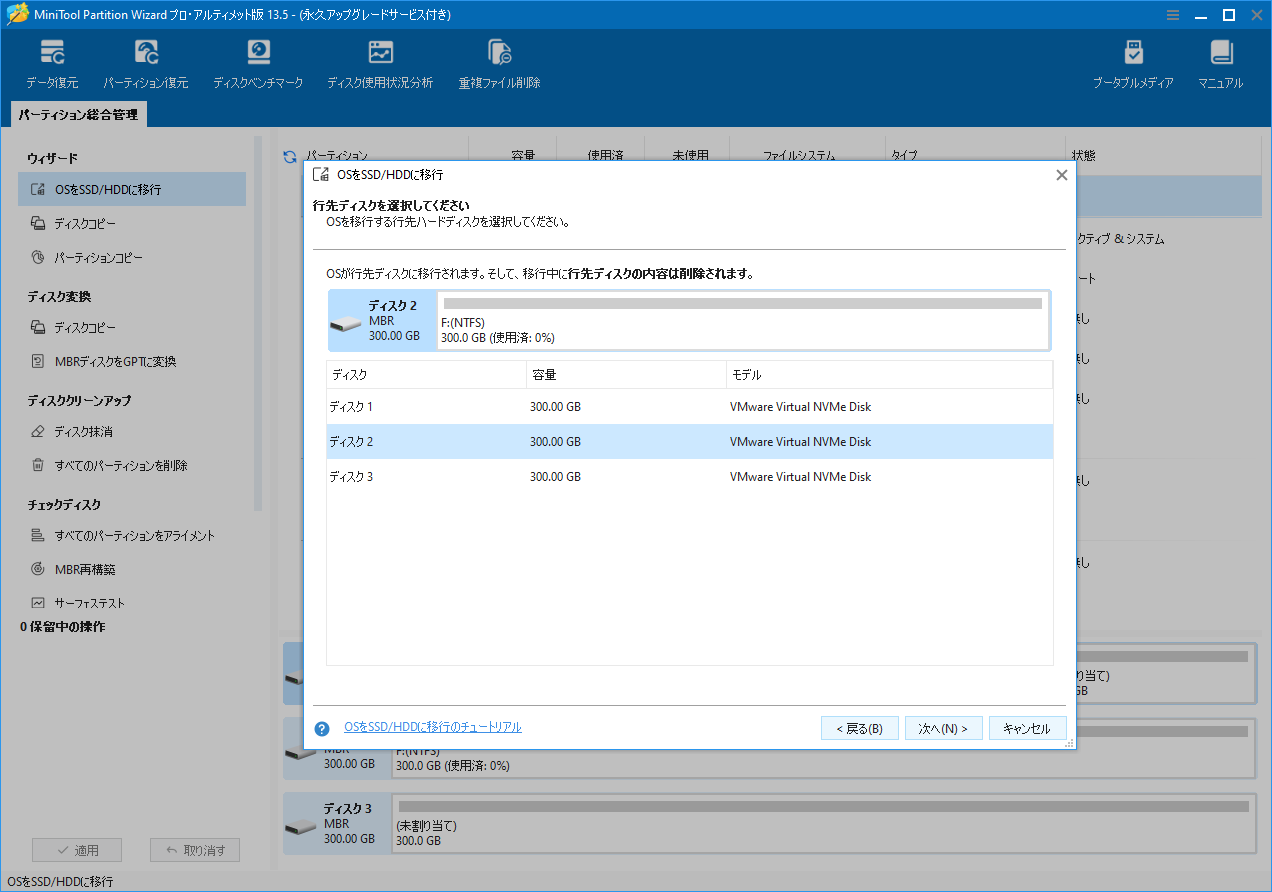Open the データ復元 (Data Recovery) tool

pos(52,62)
